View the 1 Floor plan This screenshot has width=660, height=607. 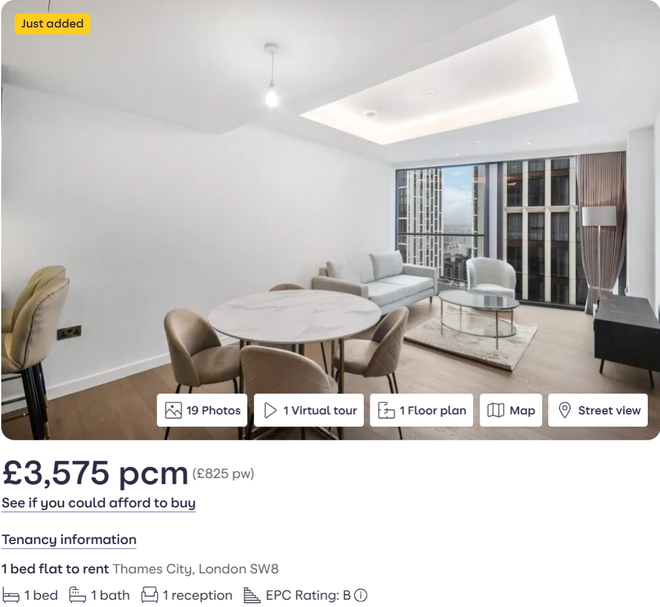coord(421,410)
